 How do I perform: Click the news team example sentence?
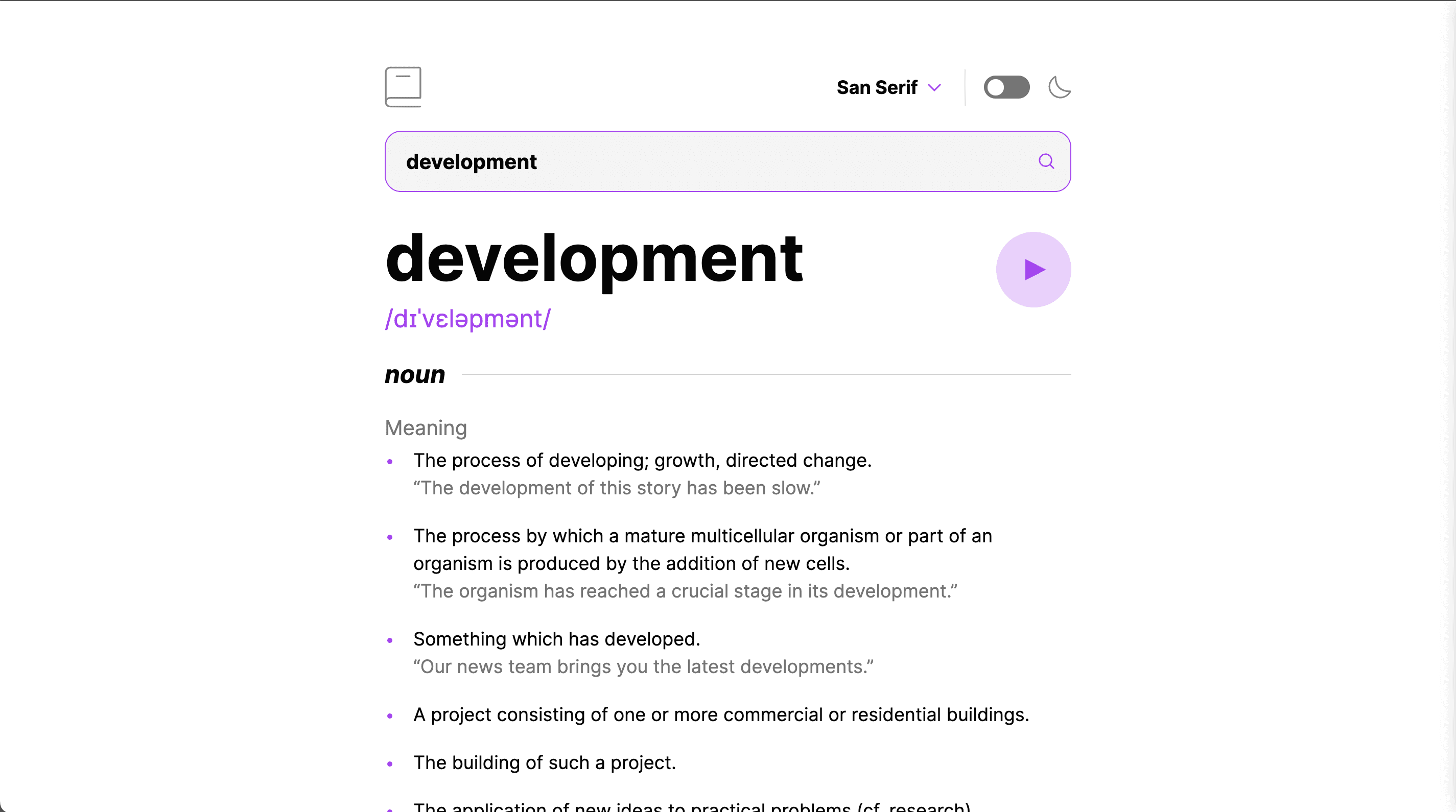tap(643, 667)
